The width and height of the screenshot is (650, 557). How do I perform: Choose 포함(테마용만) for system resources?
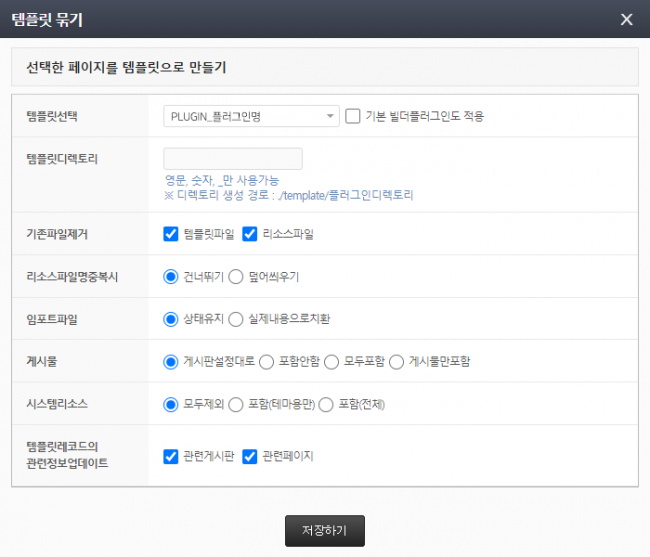click(237, 404)
